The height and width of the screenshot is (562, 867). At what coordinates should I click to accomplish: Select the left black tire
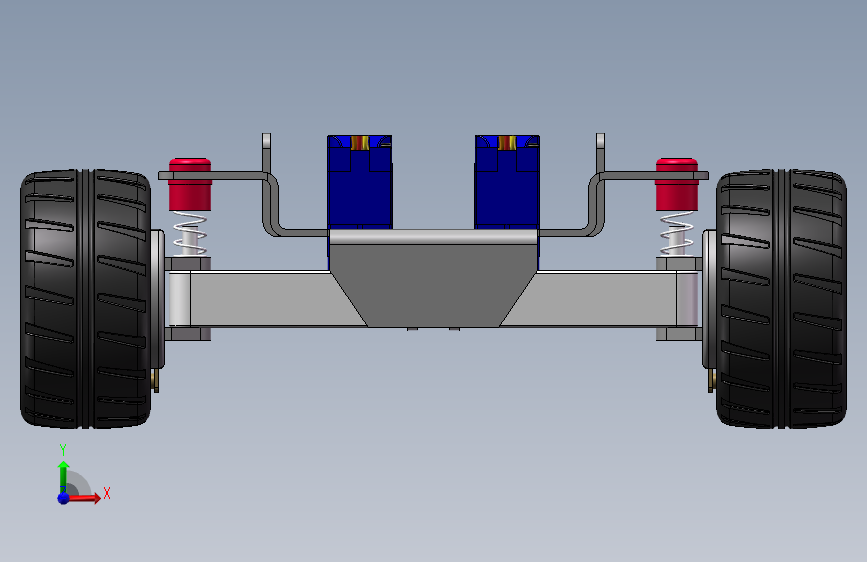86,299
